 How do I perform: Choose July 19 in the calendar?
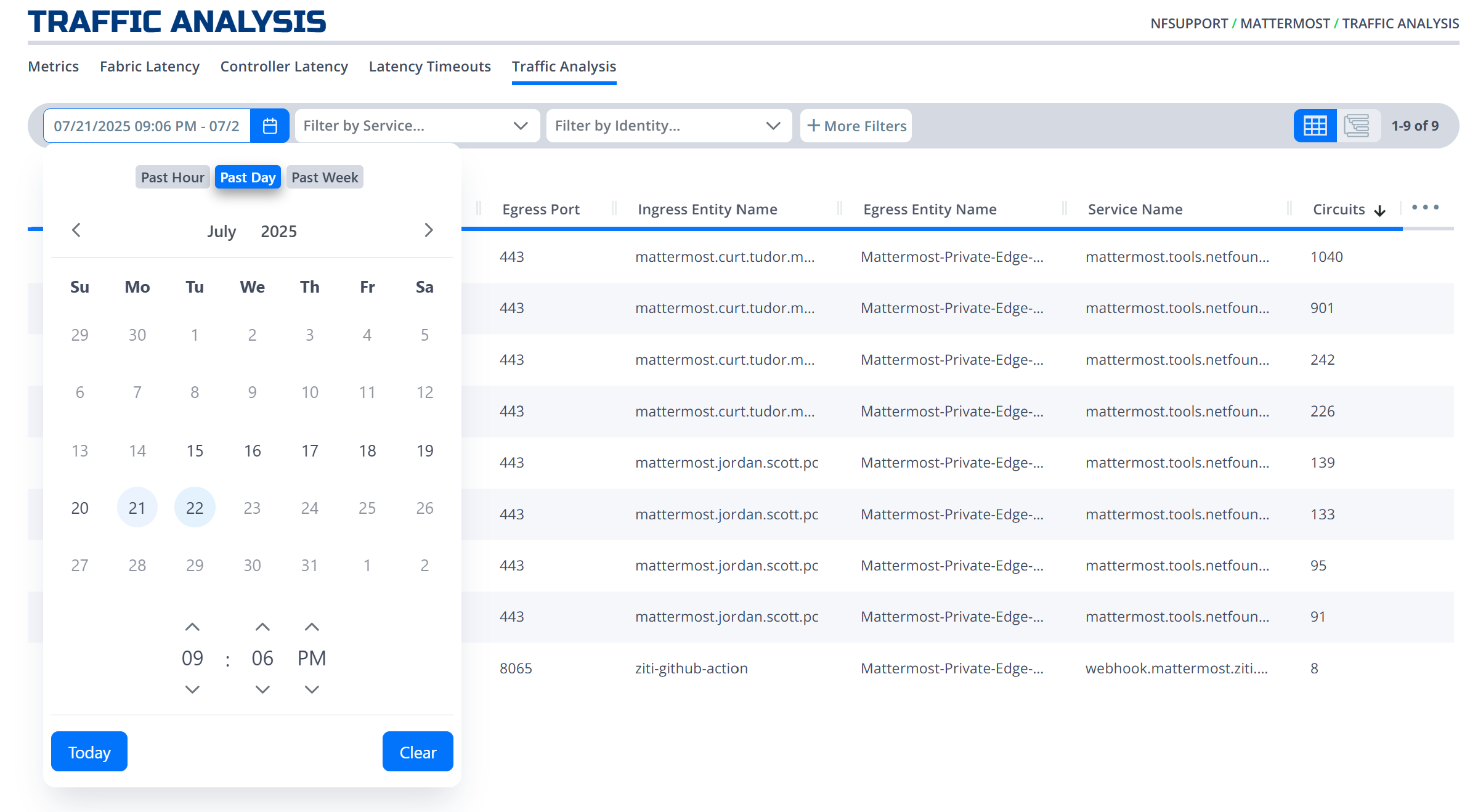(x=424, y=451)
